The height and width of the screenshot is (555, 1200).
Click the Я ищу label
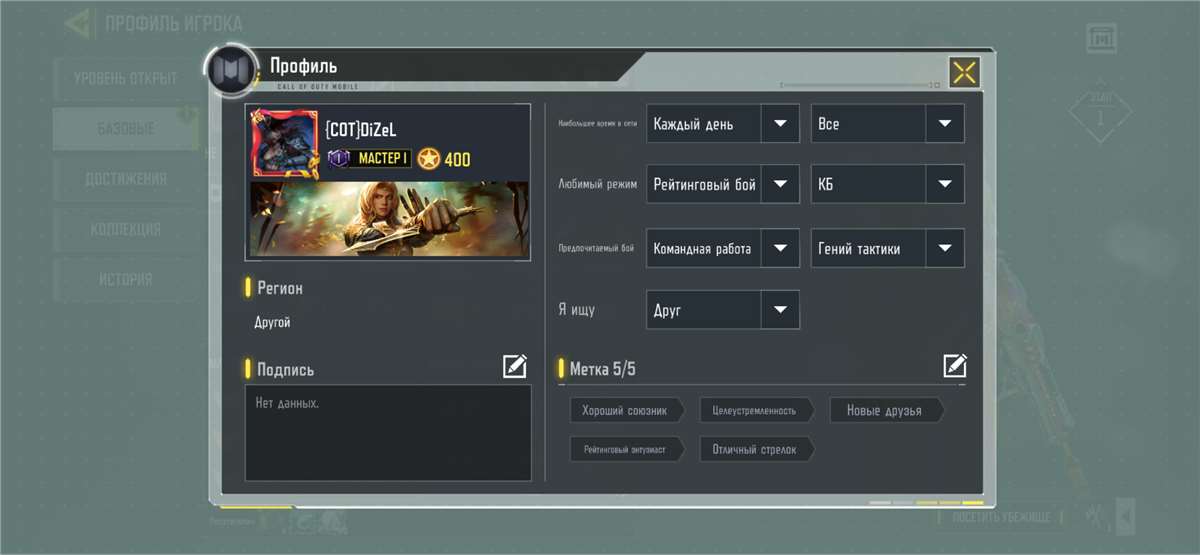click(576, 310)
